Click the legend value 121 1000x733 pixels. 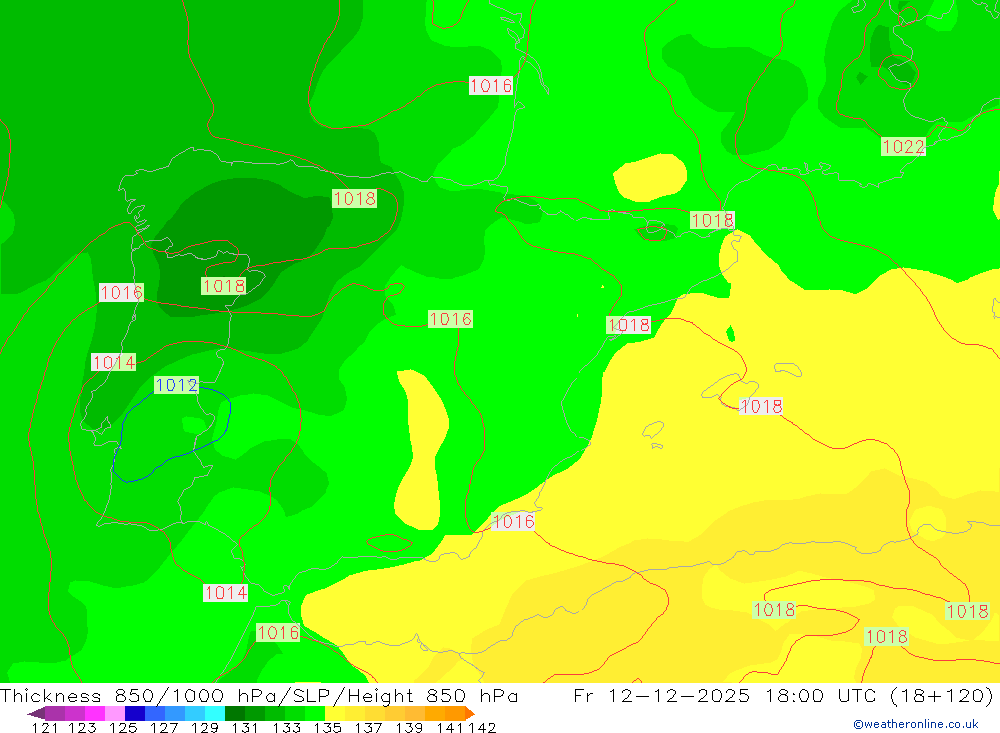[x=45, y=727]
